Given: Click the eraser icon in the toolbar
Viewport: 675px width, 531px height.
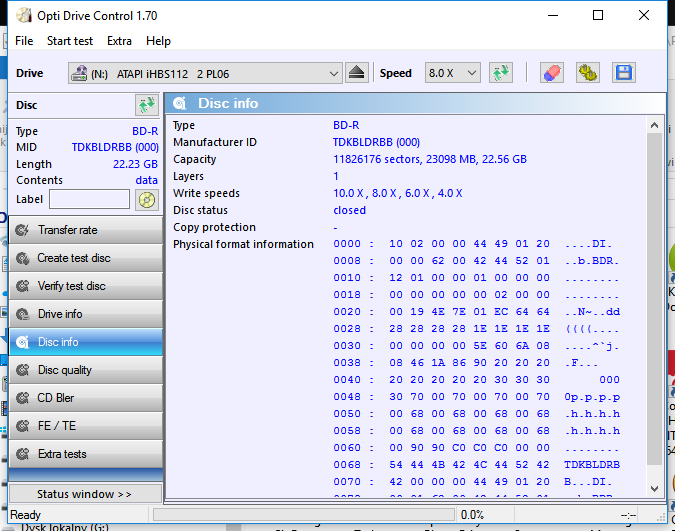Looking at the screenshot, I should tap(552, 73).
